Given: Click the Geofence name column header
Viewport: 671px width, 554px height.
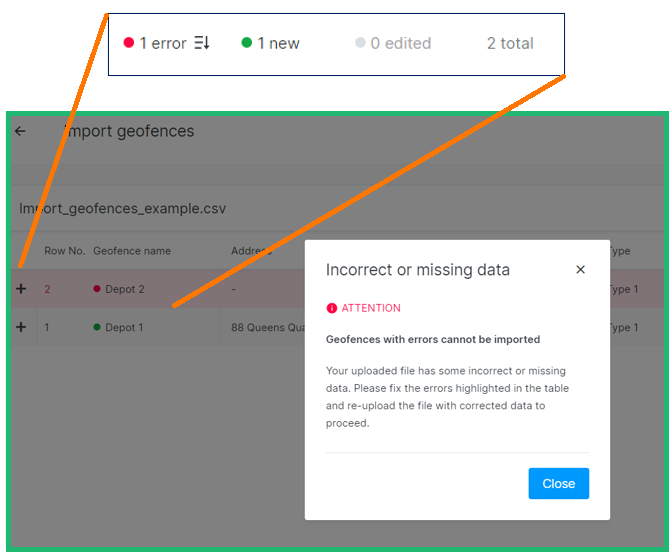Looking at the screenshot, I should click(132, 251).
